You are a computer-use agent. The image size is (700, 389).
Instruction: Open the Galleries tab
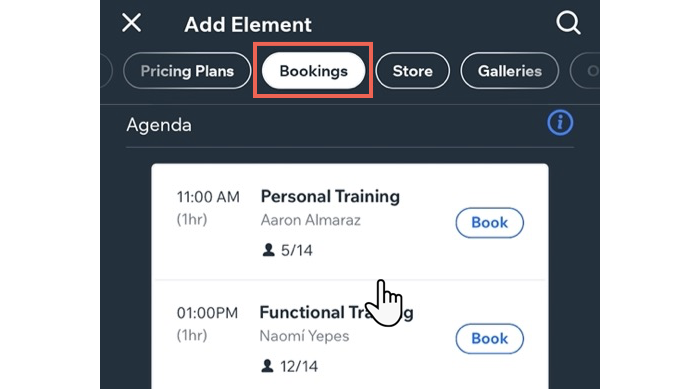509,71
